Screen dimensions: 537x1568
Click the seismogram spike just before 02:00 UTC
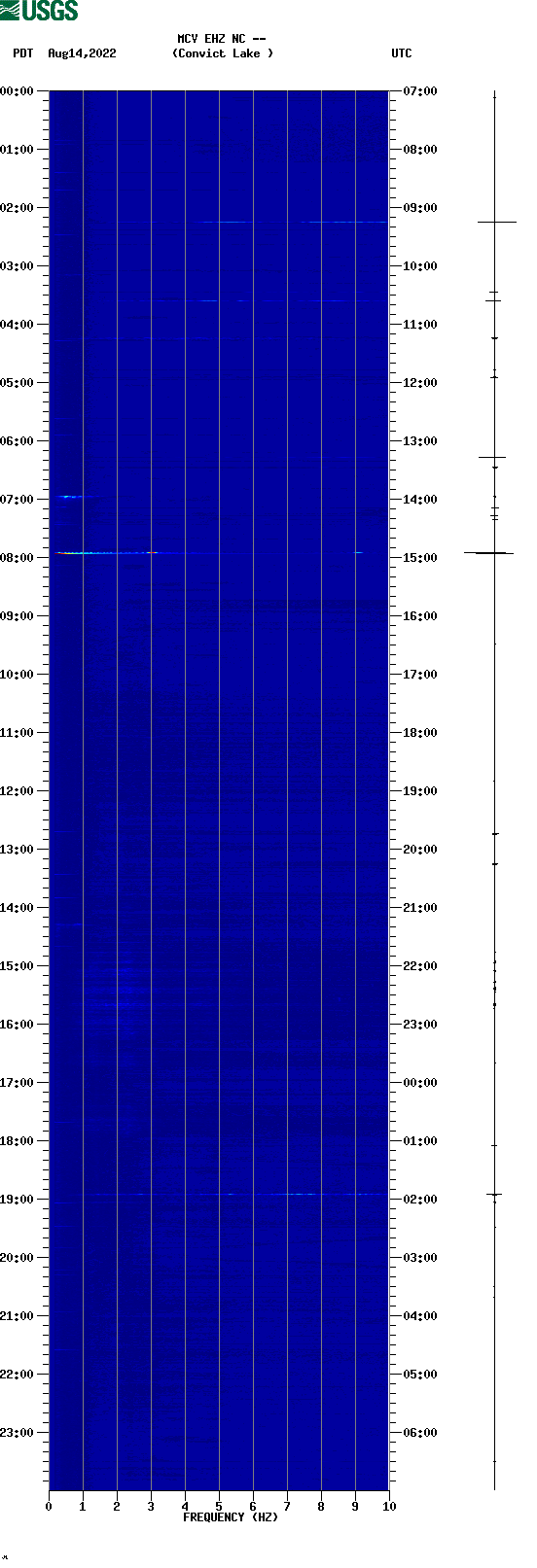coord(494,1194)
